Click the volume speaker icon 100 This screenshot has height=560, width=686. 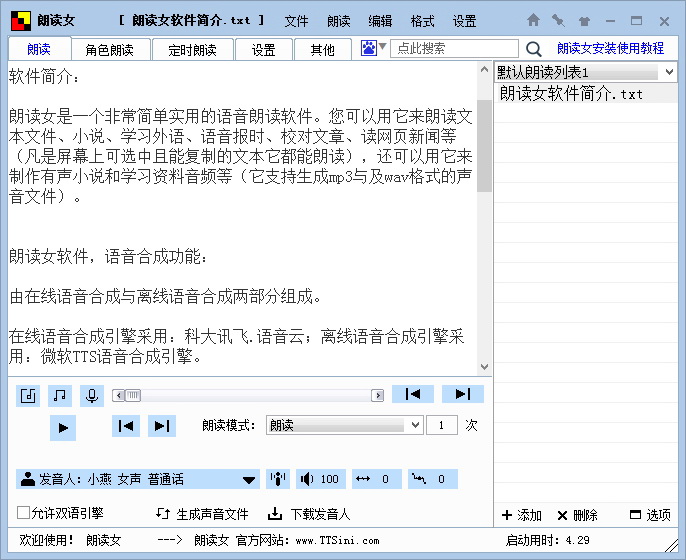point(307,479)
